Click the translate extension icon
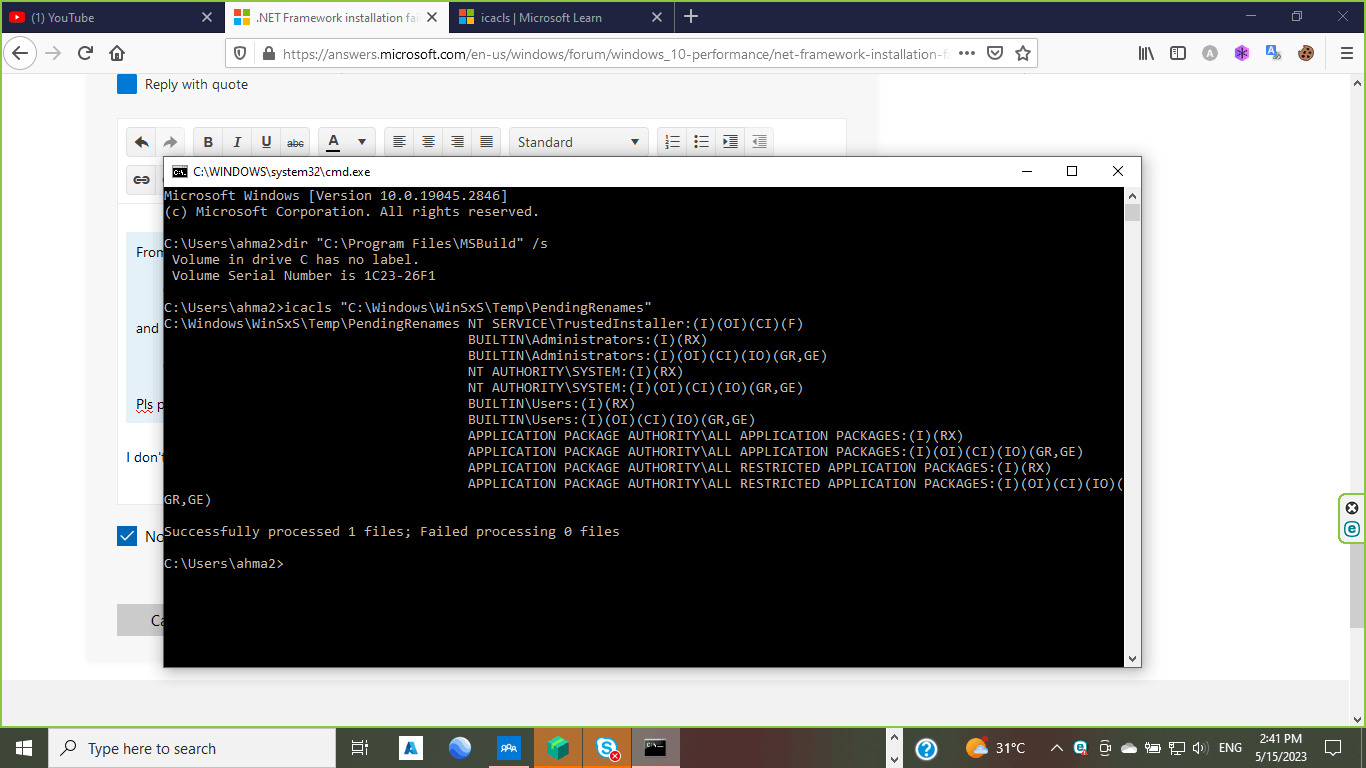The width and height of the screenshot is (1366, 768). click(x=1273, y=53)
